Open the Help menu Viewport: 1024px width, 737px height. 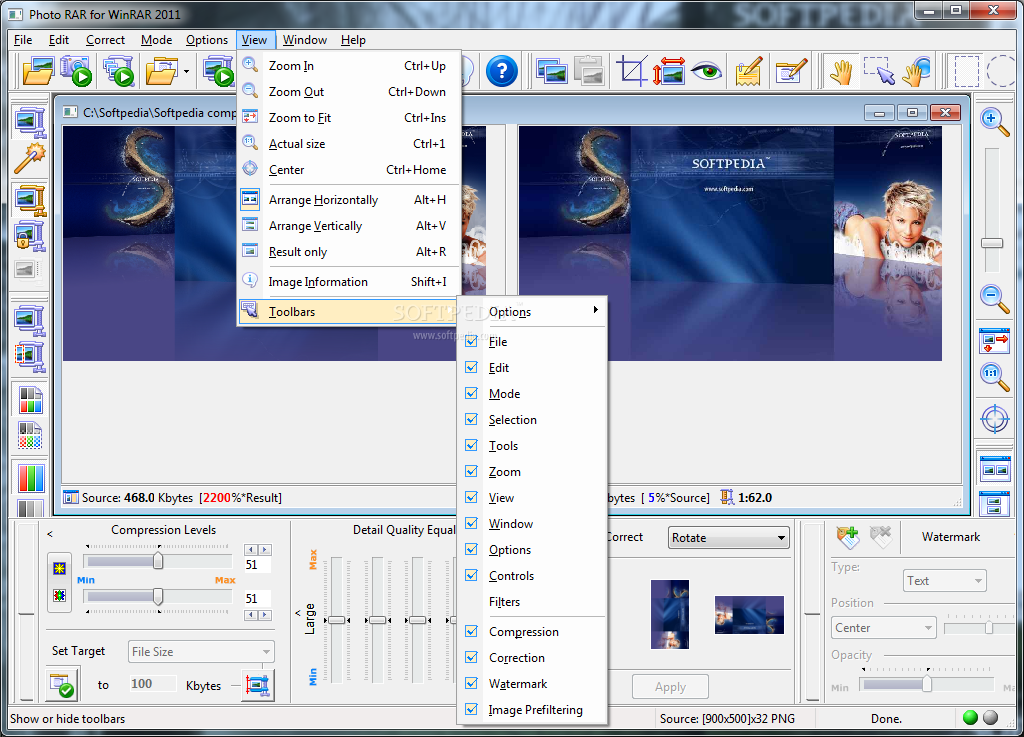tap(353, 40)
